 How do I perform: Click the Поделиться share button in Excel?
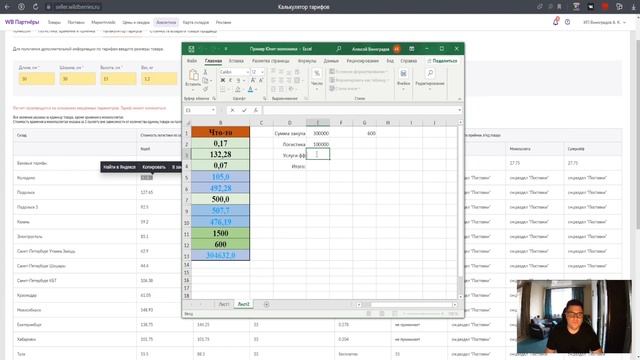coord(442,61)
